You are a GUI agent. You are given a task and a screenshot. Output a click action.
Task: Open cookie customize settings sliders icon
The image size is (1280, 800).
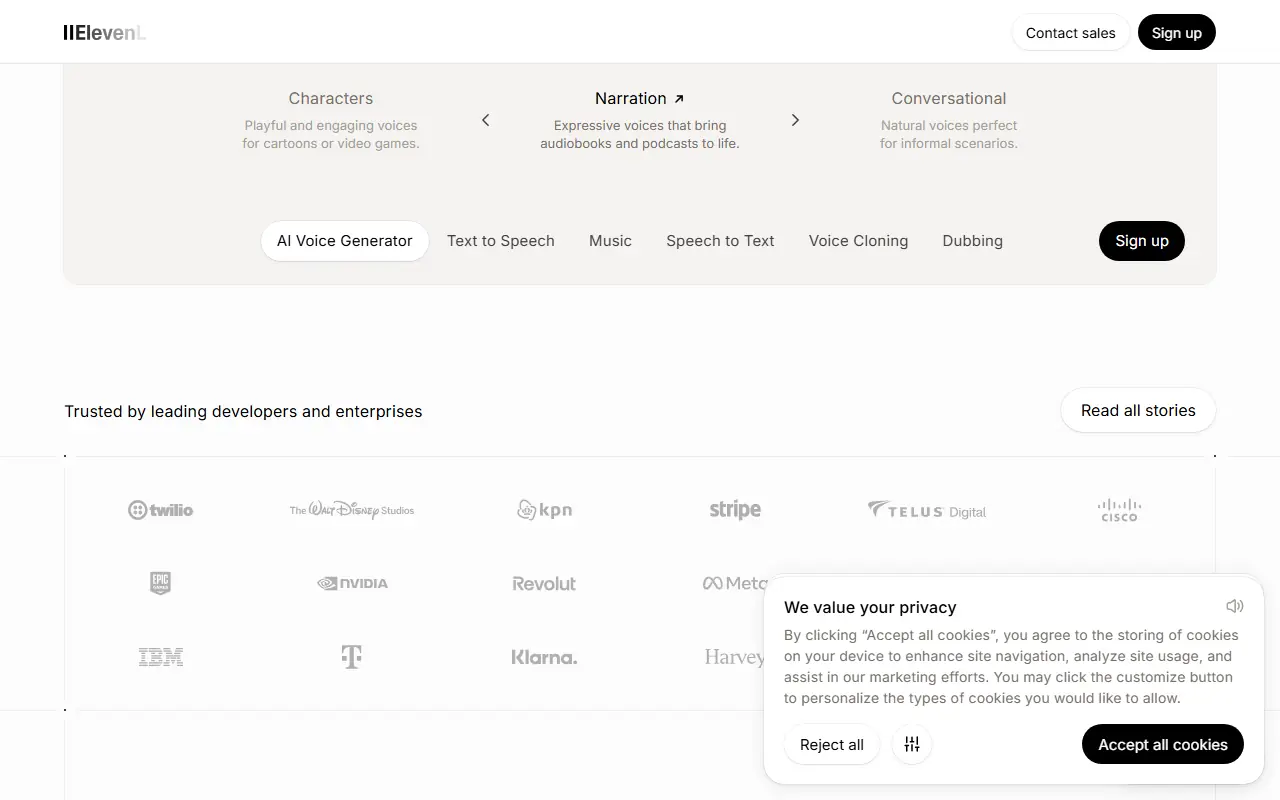(912, 745)
